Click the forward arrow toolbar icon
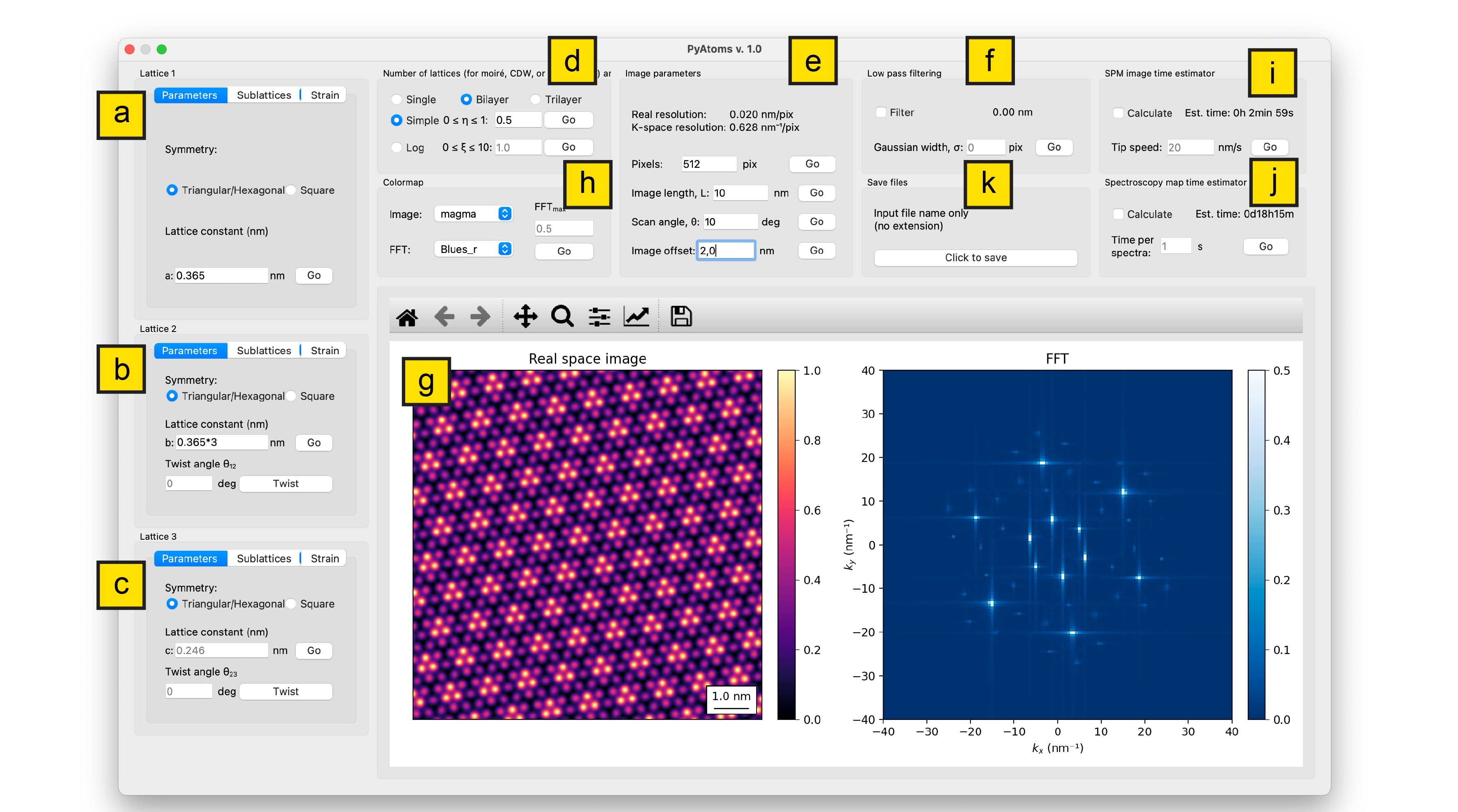Viewport: 1458px width, 812px height. click(480, 316)
